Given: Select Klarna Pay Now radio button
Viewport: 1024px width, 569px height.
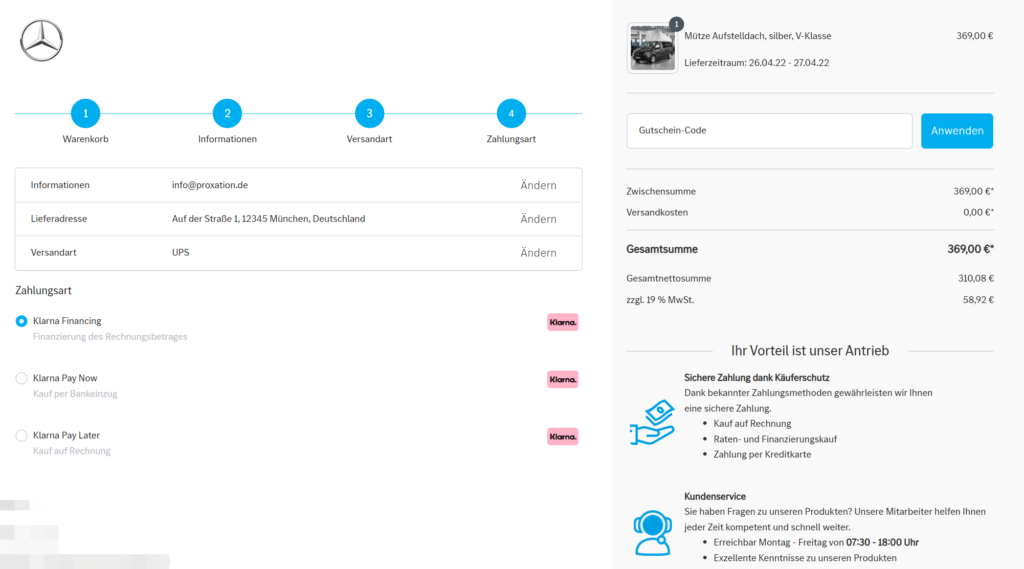Looking at the screenshot, I should coord(22,378).
